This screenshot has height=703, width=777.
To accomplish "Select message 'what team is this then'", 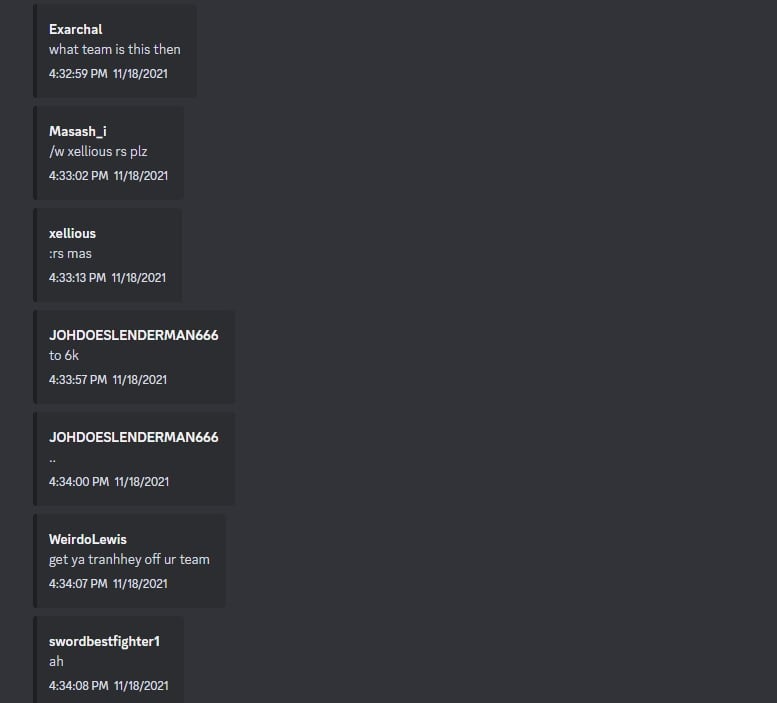I will pyautogui.click(x=114, y=50).
